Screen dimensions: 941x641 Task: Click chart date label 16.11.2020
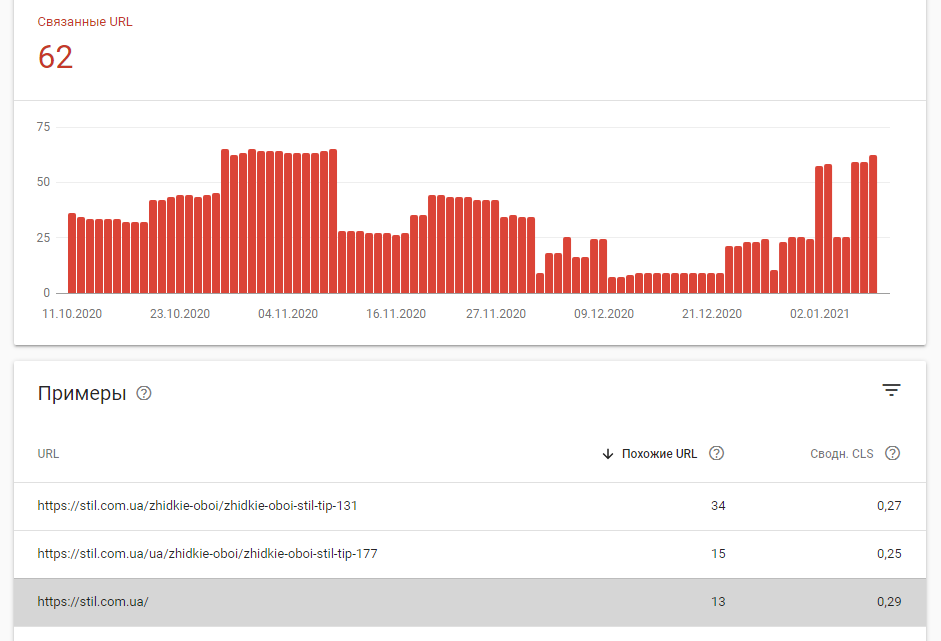click(396, 314)
